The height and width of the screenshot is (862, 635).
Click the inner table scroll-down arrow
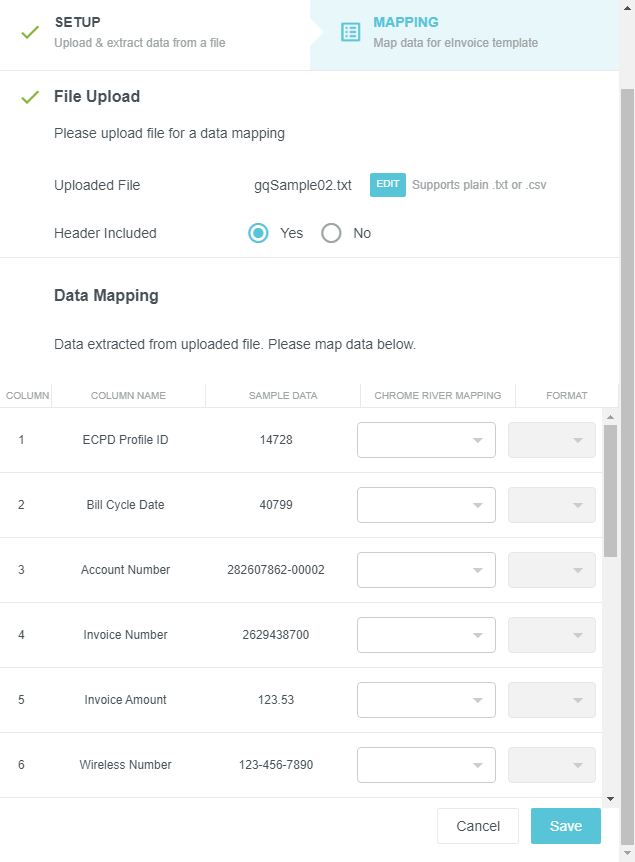[x=610, y=799]
